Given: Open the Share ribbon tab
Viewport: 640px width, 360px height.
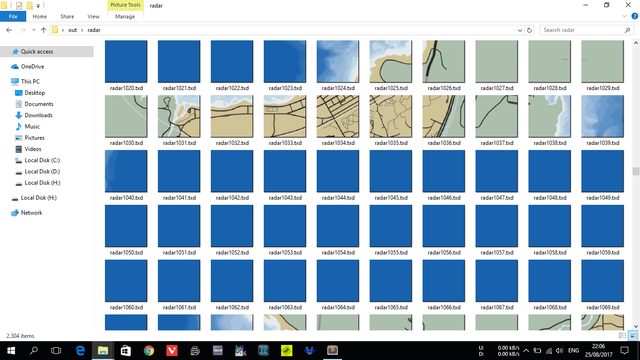Looking at the screenshot, I should [x=67, y=17].
